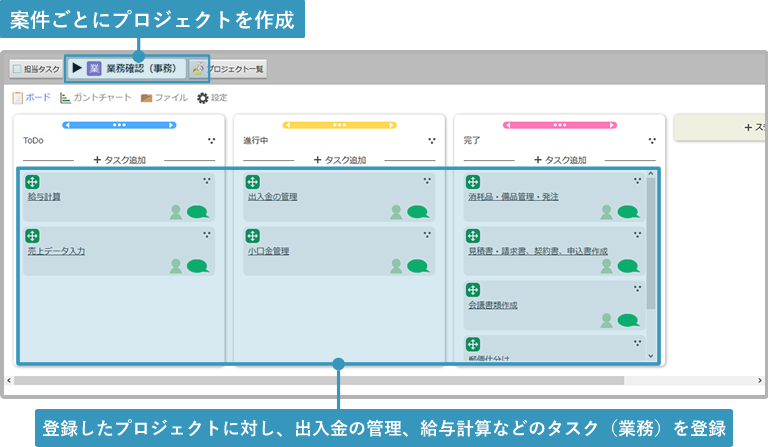Click the 完了 column scrollbar down arrow
This screenshot has width=768, height=447.
[651, 356]
